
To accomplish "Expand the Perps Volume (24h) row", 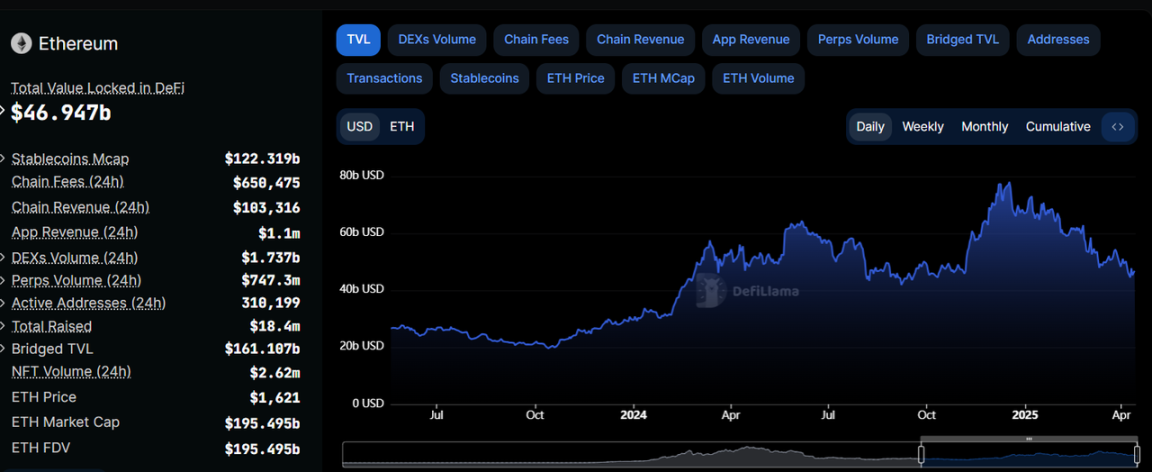I will [5, 280].
